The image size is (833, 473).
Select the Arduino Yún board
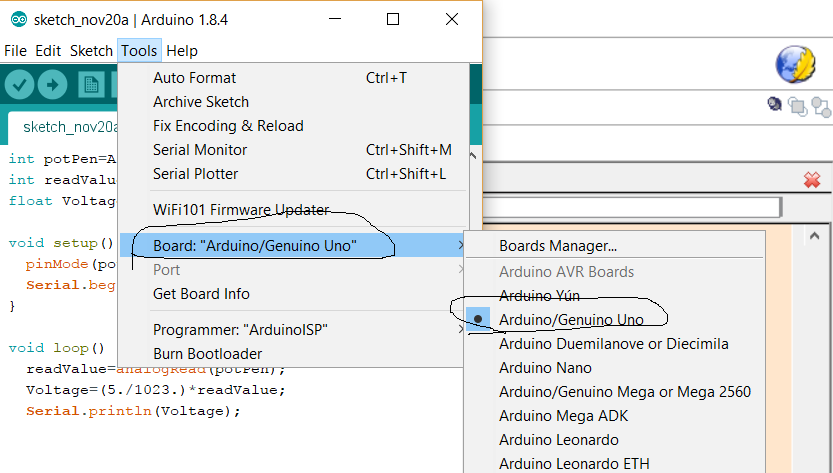pos(615,295)
